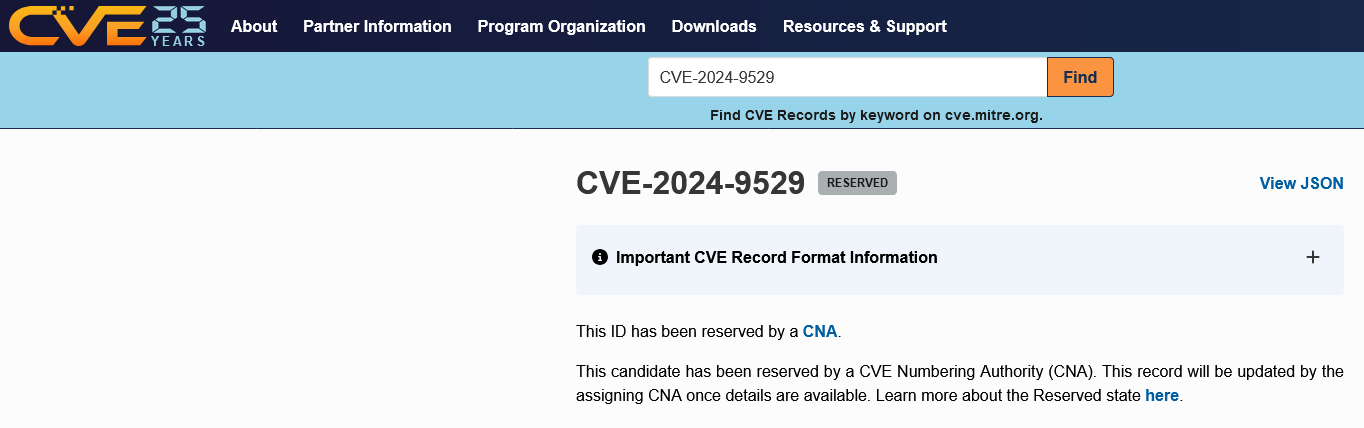Follow the CNA link
Screen dimensions: 1364x428
820,331
